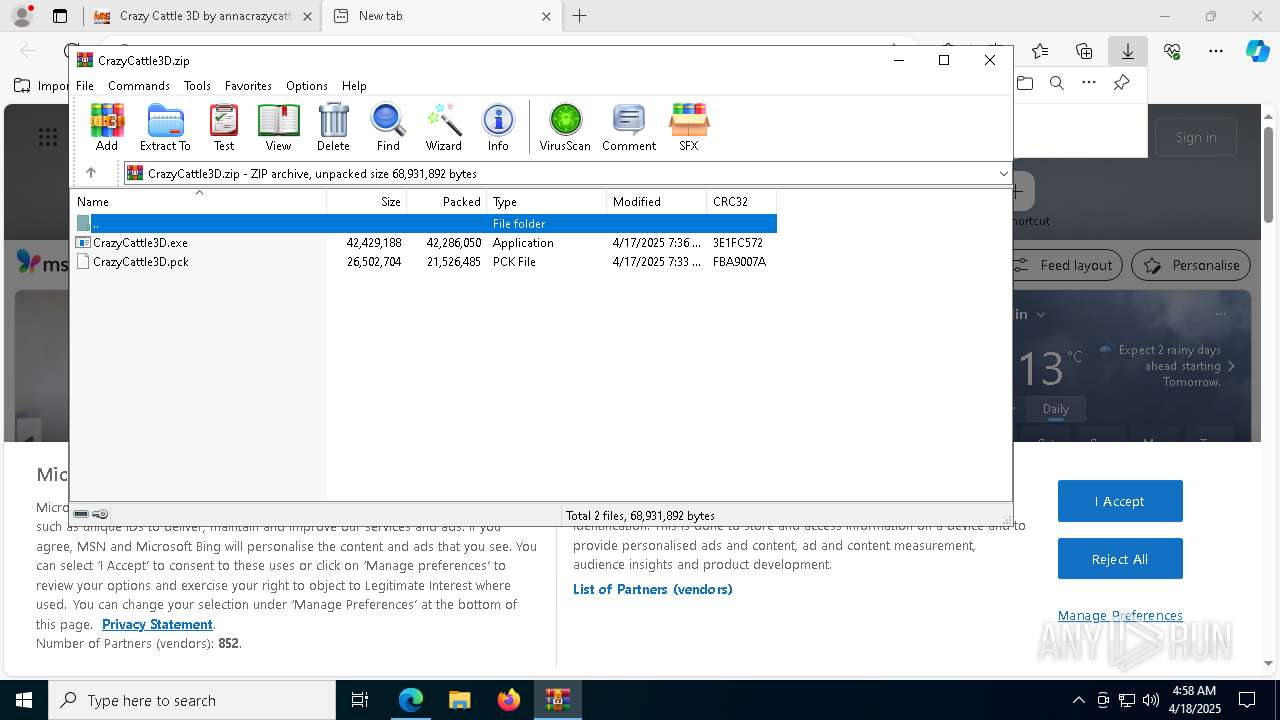Open the Copilot icon in Edge
Viewport: 1280px width, 720px height.
click(x=1258, y=51)
